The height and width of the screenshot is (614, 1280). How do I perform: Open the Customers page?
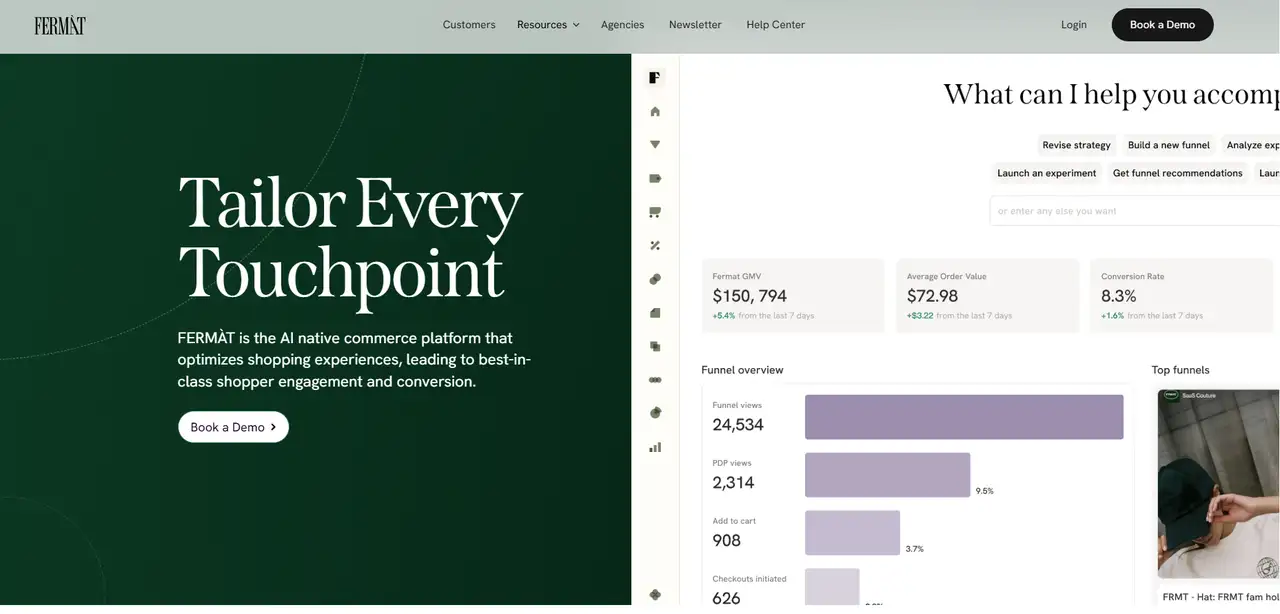(x=469, y=25)
